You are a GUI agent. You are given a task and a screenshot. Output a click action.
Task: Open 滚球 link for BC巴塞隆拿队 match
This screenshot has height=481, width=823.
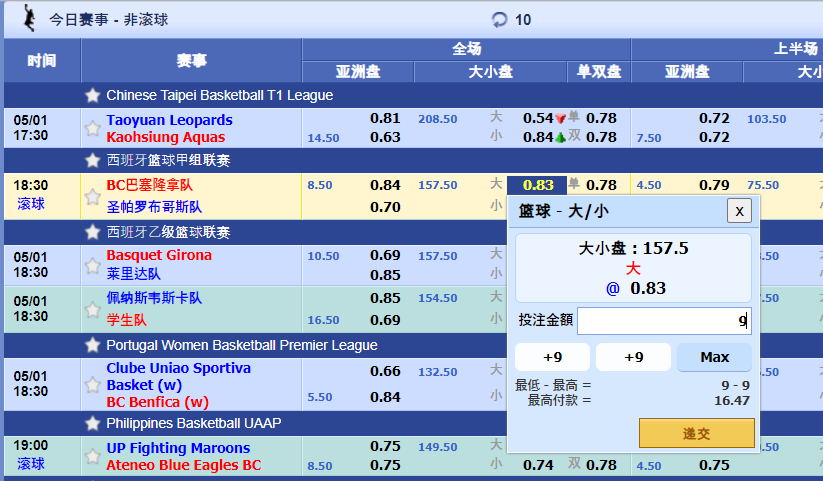[x=31, y=204]
